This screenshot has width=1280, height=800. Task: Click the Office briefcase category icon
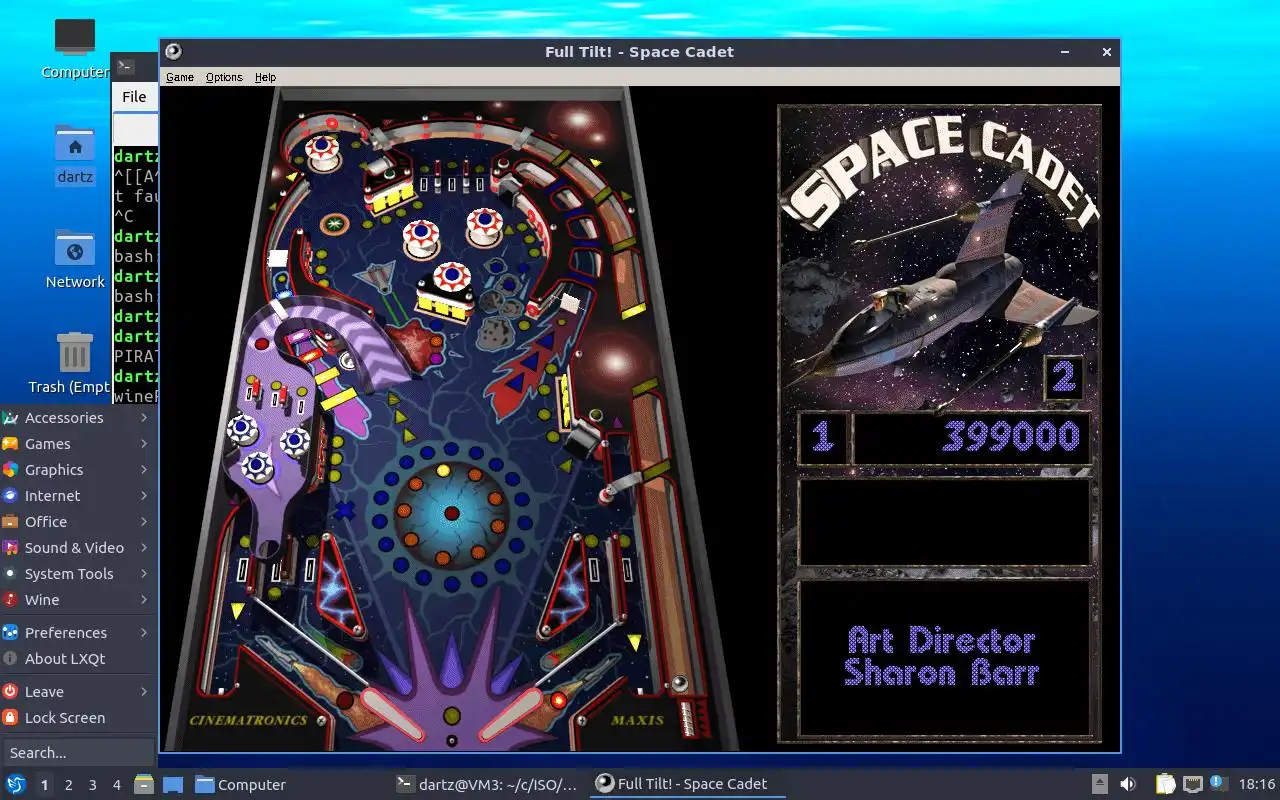(10, 522)
